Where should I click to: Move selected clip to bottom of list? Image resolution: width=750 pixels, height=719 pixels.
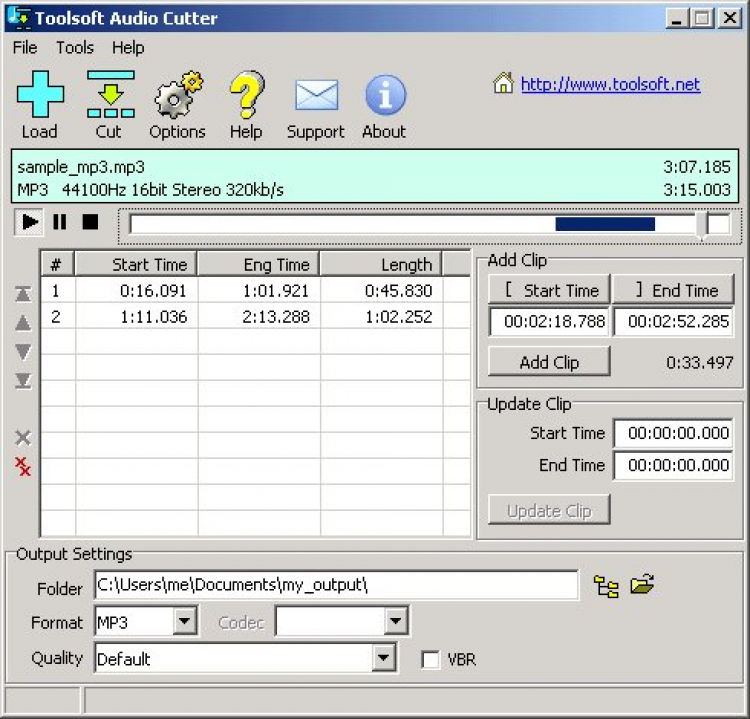23,381
